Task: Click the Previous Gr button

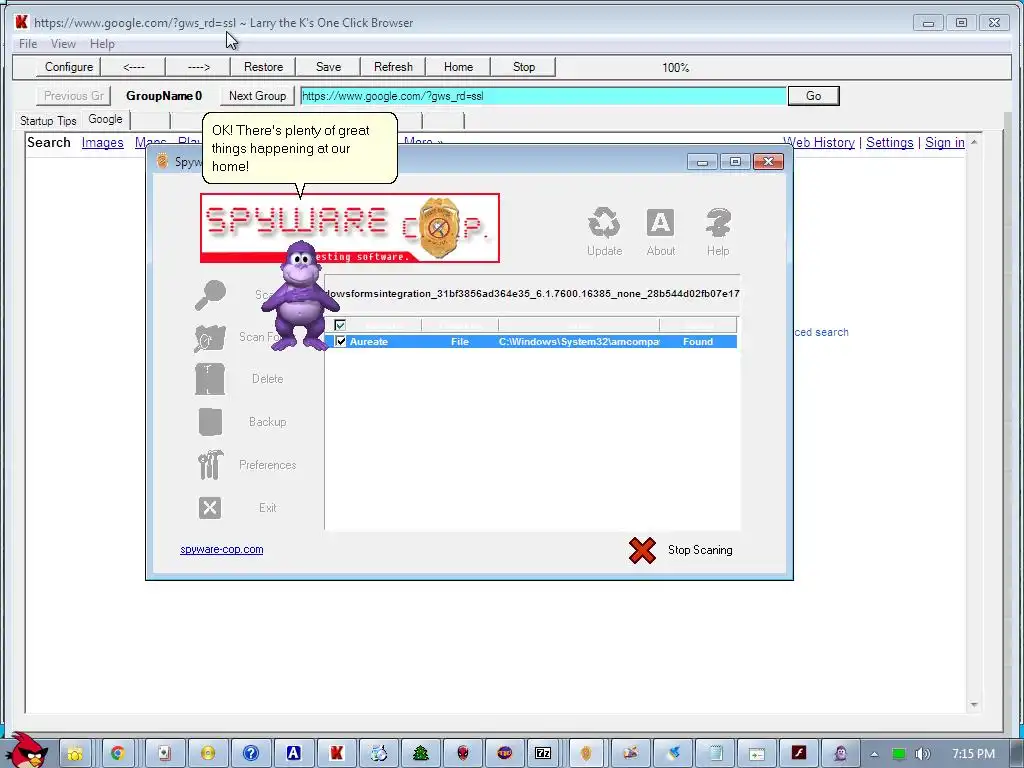Action: click(x=74, y=96)
